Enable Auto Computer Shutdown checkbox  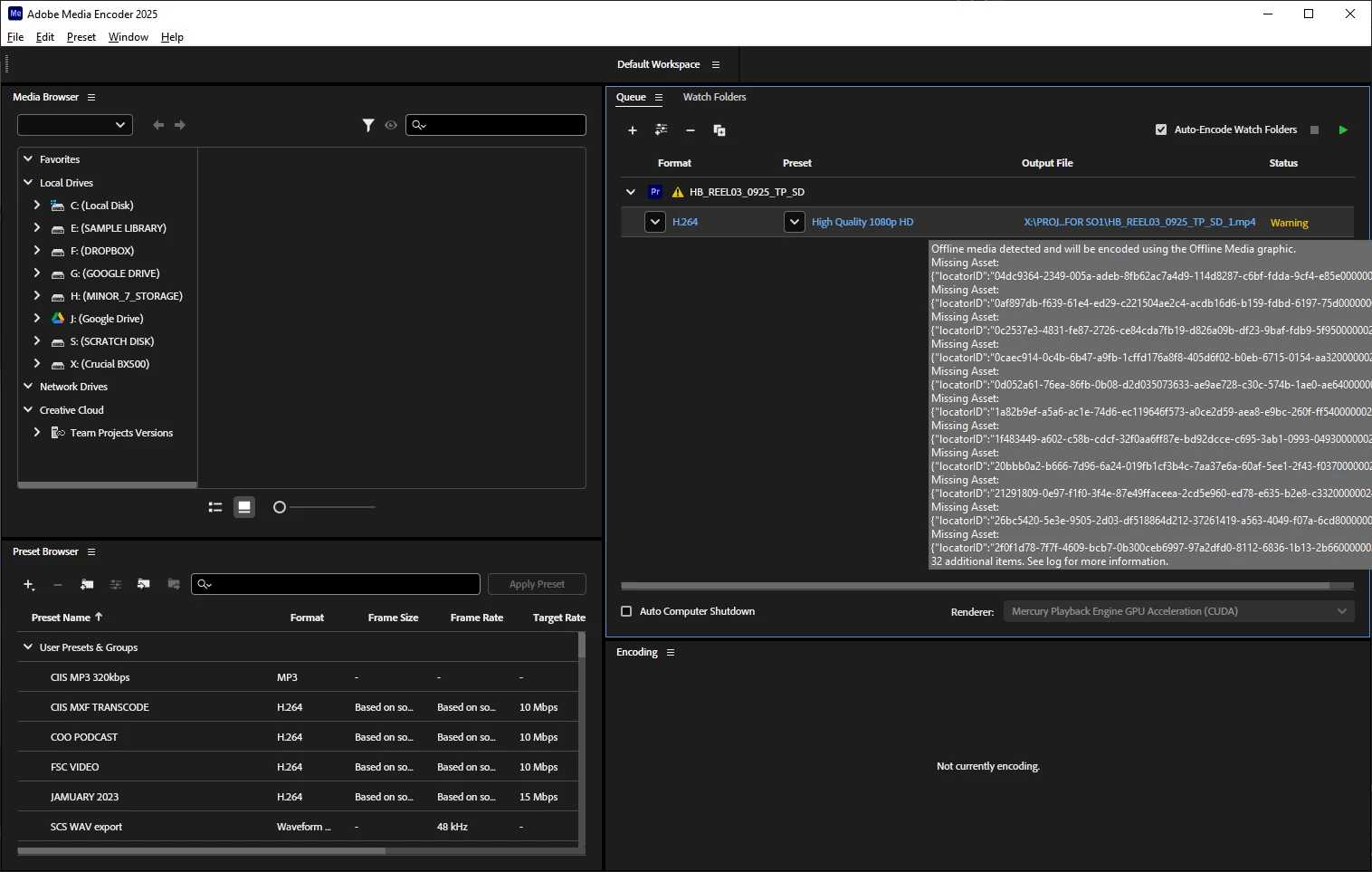(x=626, y=611)
